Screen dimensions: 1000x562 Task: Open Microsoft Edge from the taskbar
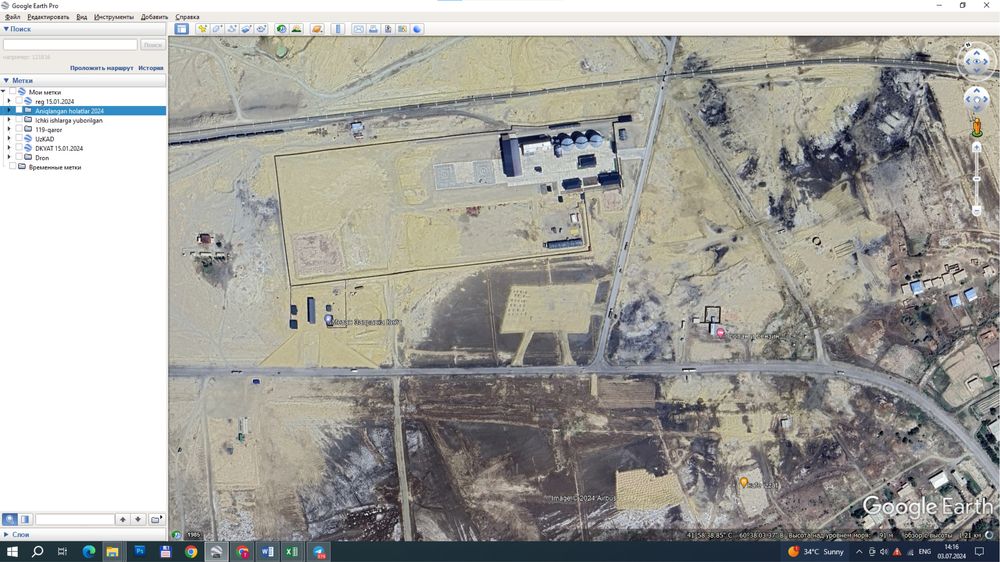(x=89, y=551)
